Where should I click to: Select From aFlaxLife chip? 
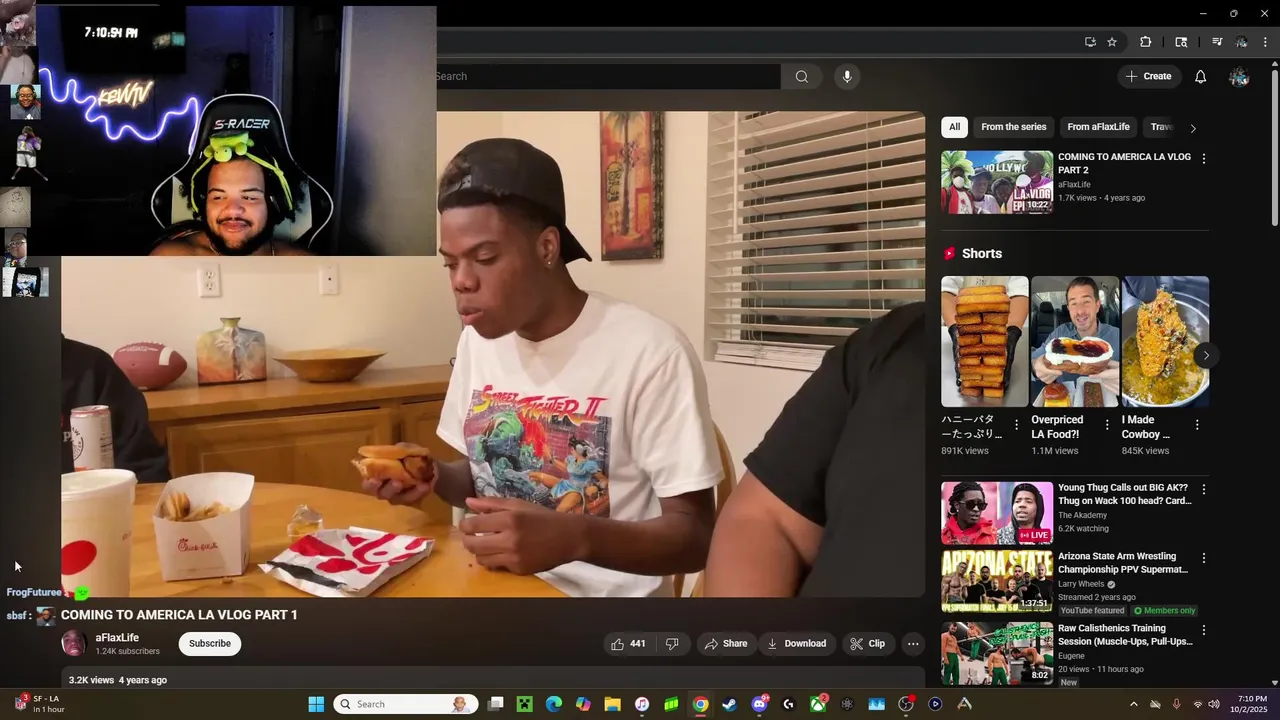click(1098, 127)
